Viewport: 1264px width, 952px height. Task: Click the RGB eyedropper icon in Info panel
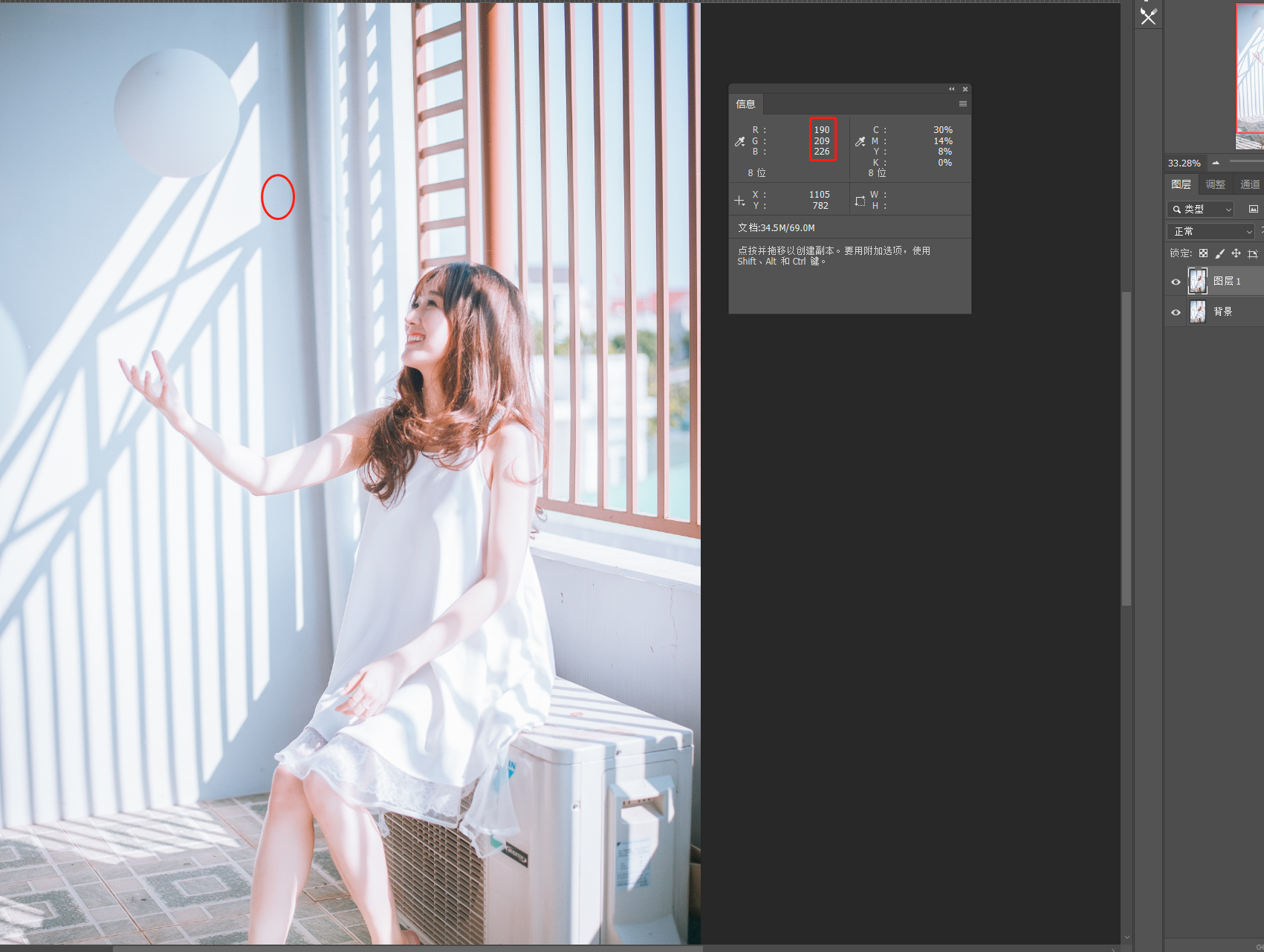[x=739, y=141]
